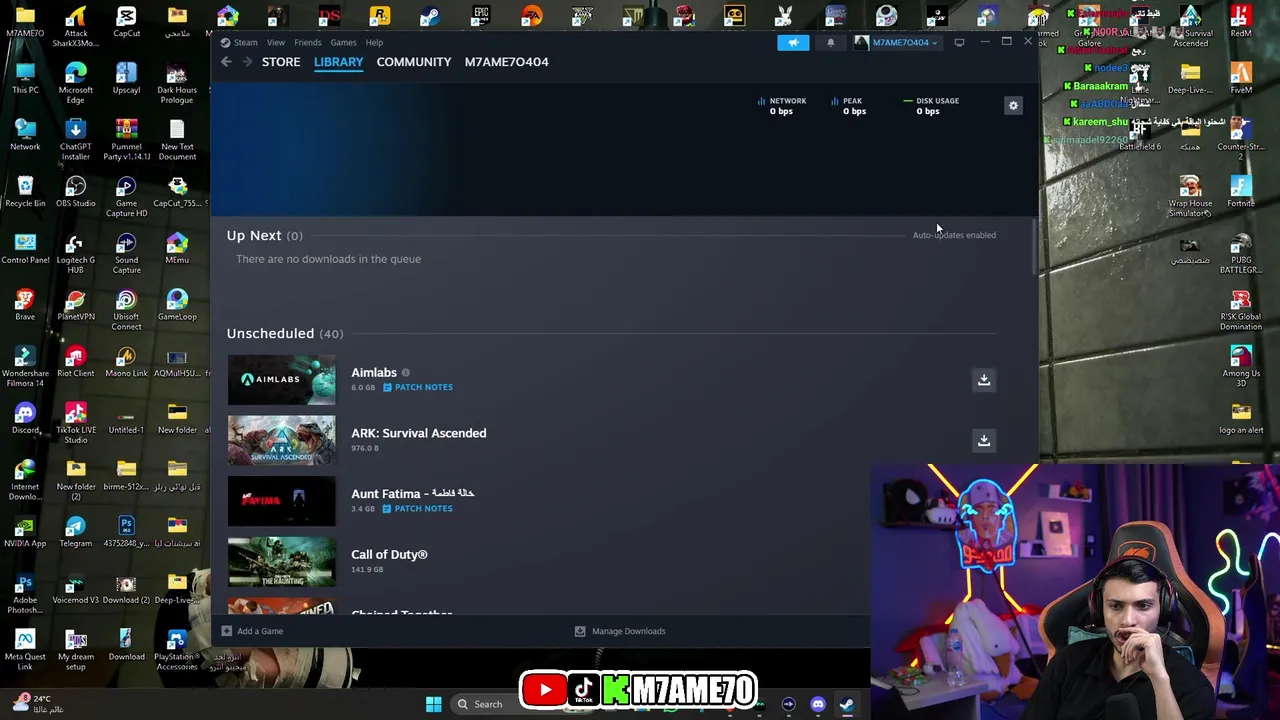
Task: Select the TikTok LIVE Studio desktop icon
Action: point(76,424)
